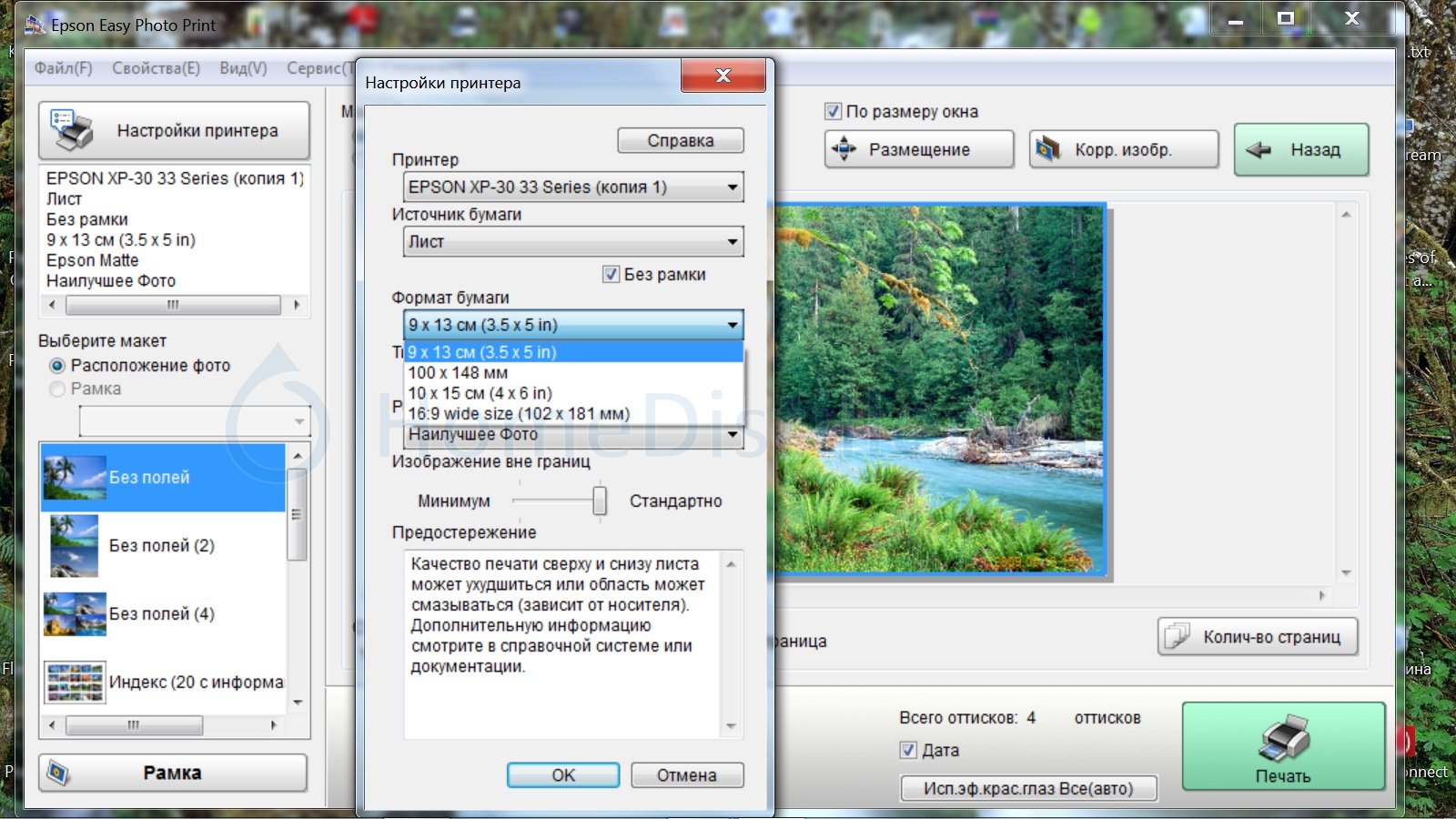1456x819 pixels.
Task: Click the Изображение вне границ slider handle
Action: click(x=600, y=500)
